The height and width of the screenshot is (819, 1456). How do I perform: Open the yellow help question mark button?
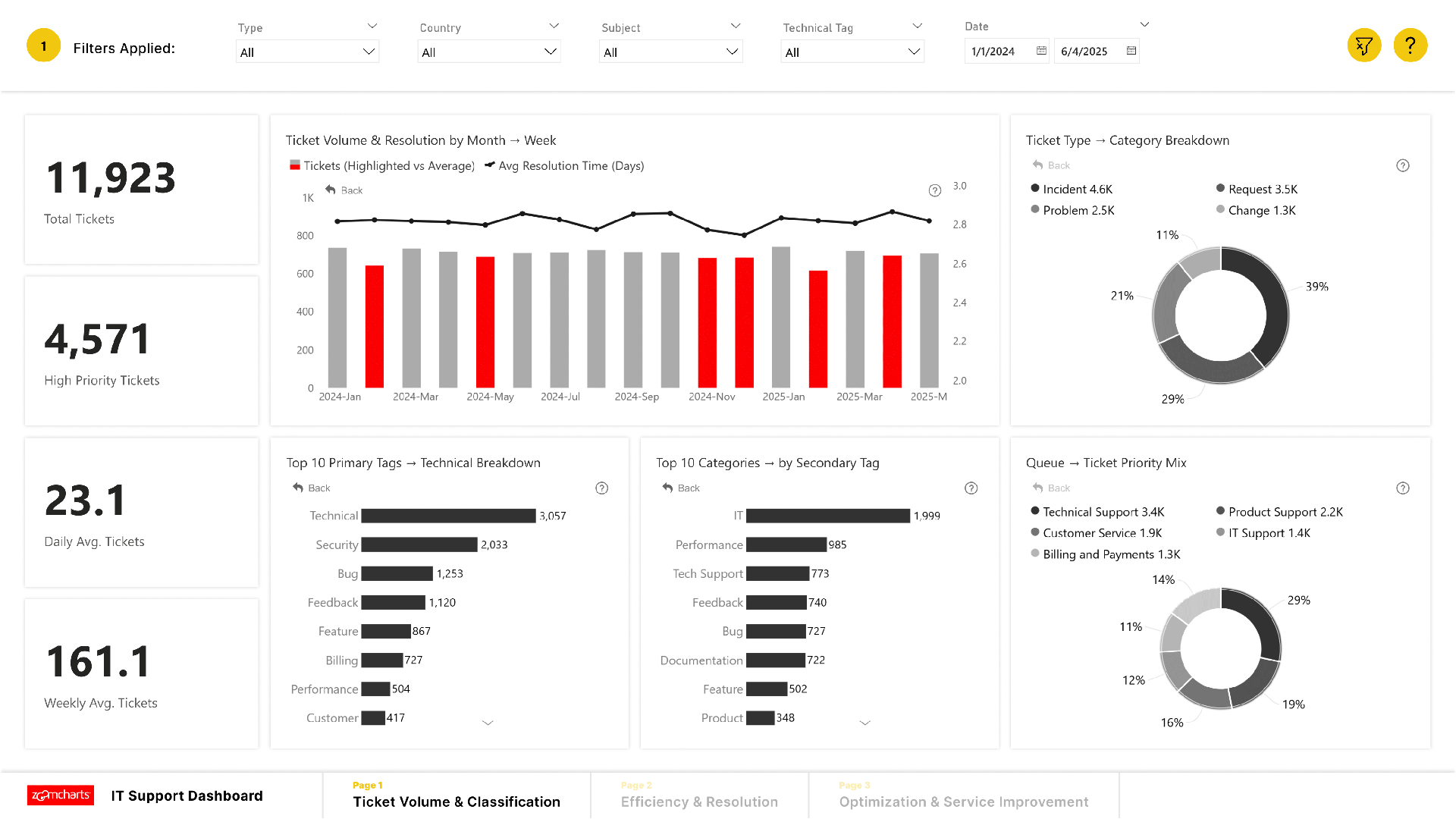1410,45
